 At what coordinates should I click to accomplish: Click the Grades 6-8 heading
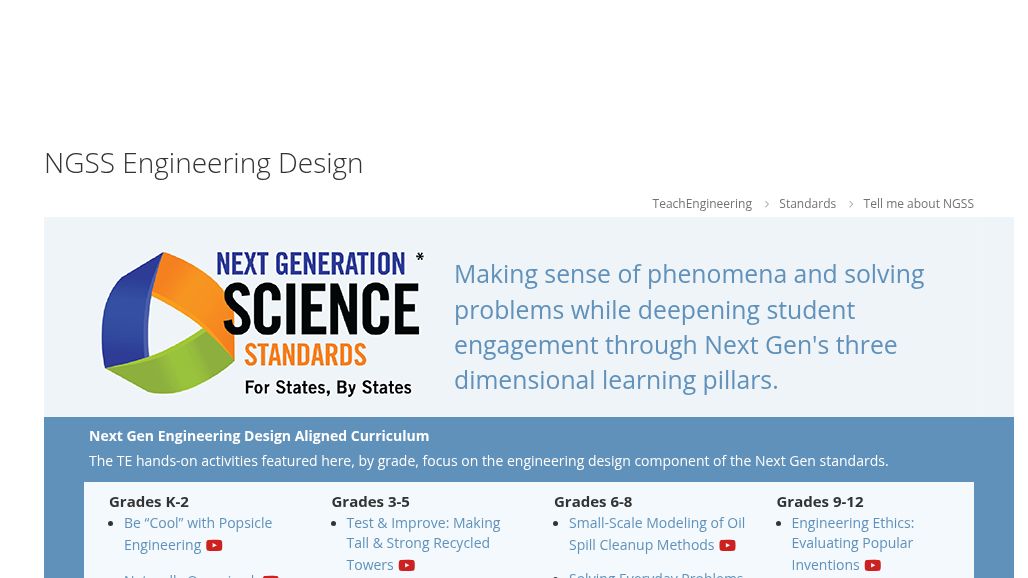(593, 502)
